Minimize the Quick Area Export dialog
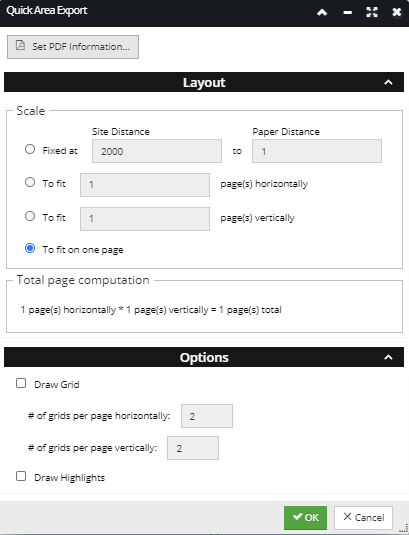 click(348, 13)
